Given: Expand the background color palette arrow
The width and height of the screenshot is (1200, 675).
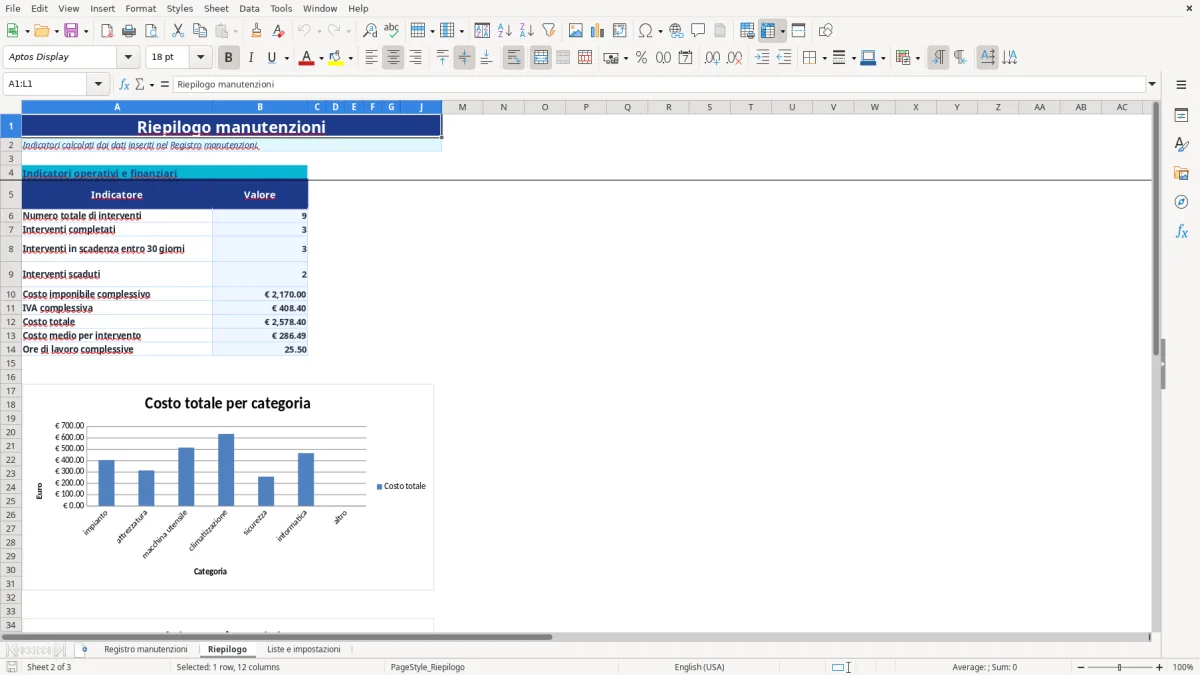Looking at the screenshot, I should tap(350, 58).
